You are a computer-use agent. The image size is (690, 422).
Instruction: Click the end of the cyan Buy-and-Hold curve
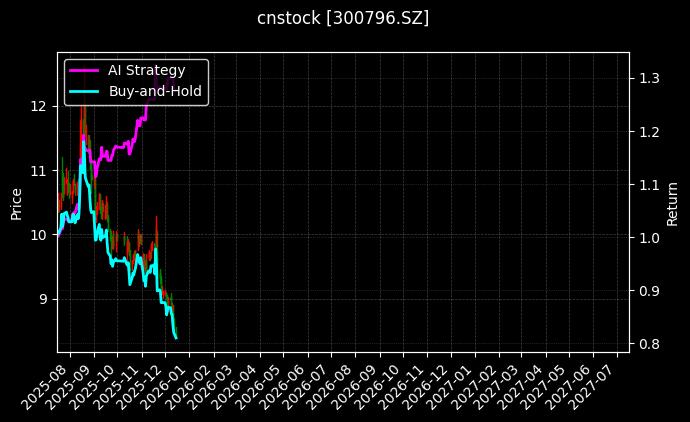(176, 338)
